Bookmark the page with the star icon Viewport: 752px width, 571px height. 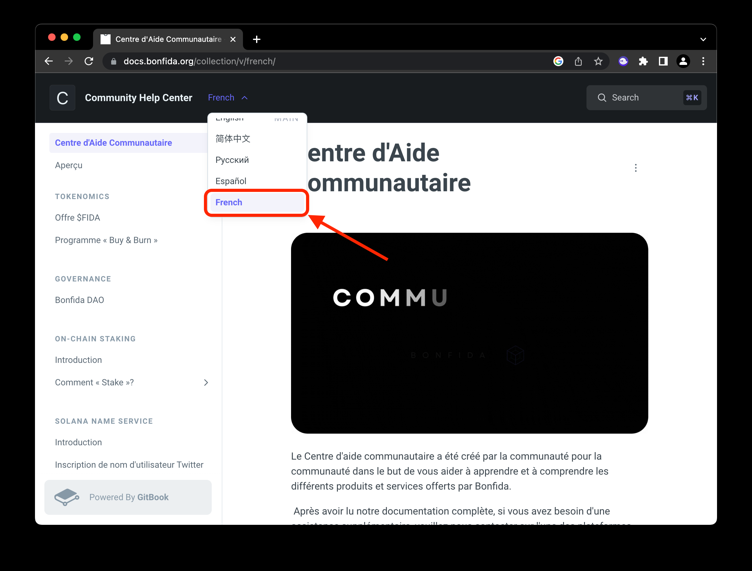pos(598,61)
